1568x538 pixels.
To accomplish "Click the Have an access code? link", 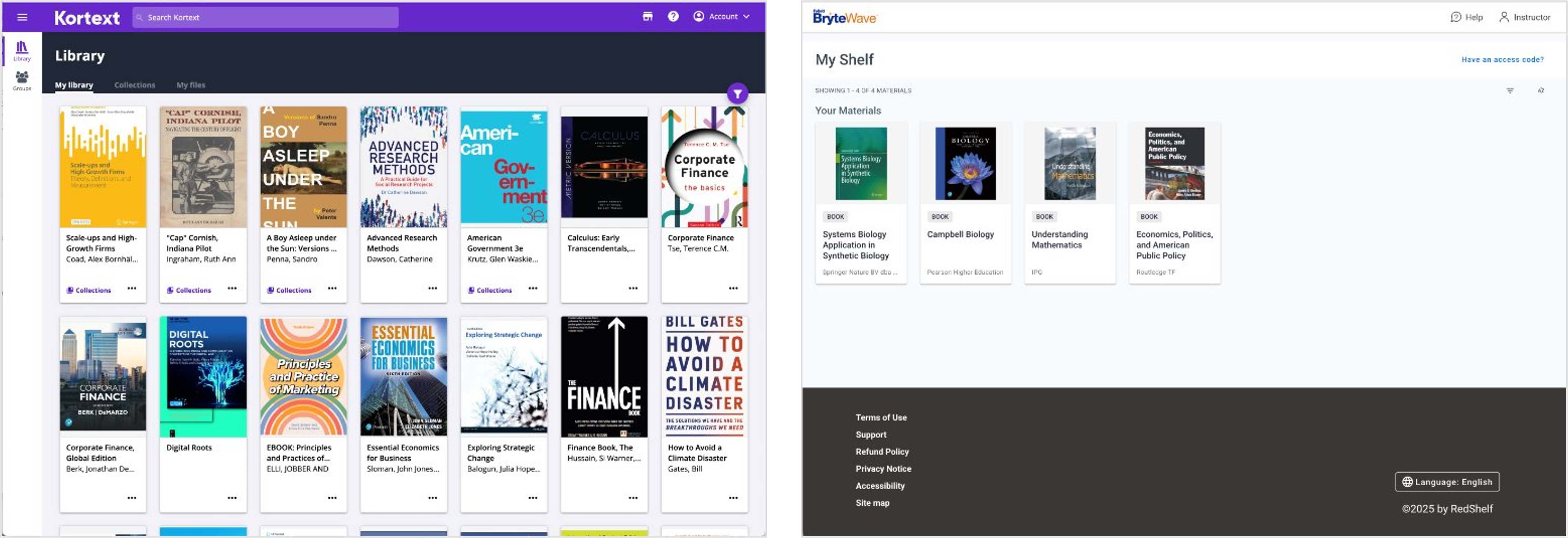I will tap(1502, 60).
